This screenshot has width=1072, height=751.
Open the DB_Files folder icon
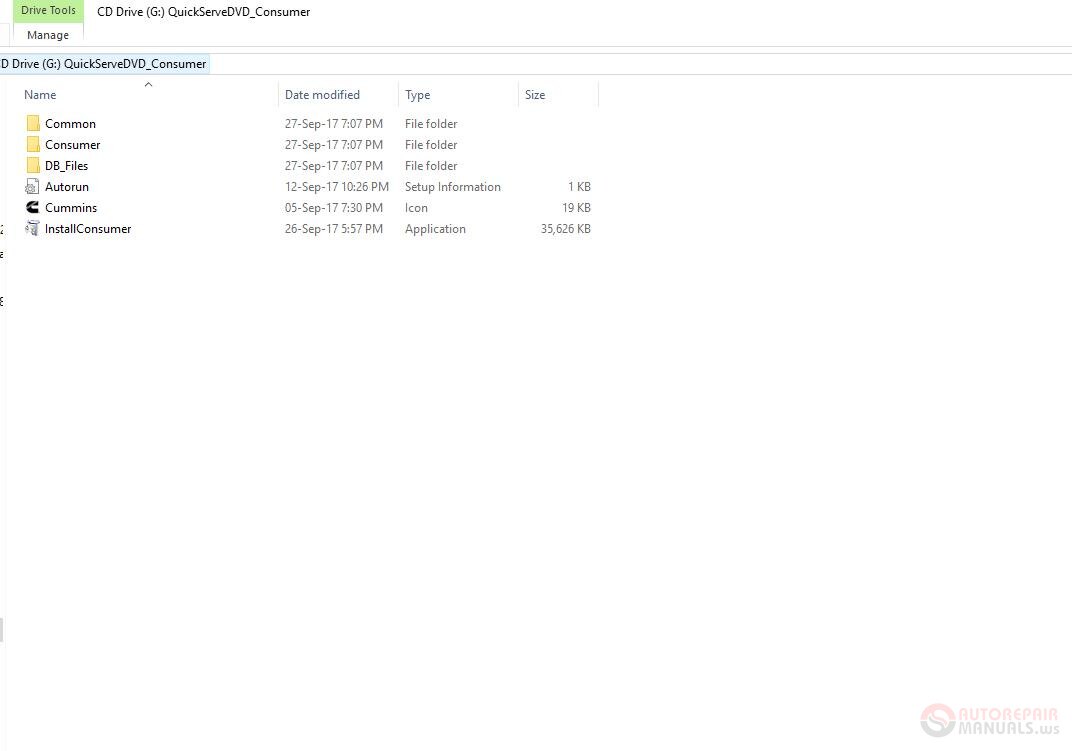click(33, 166)
